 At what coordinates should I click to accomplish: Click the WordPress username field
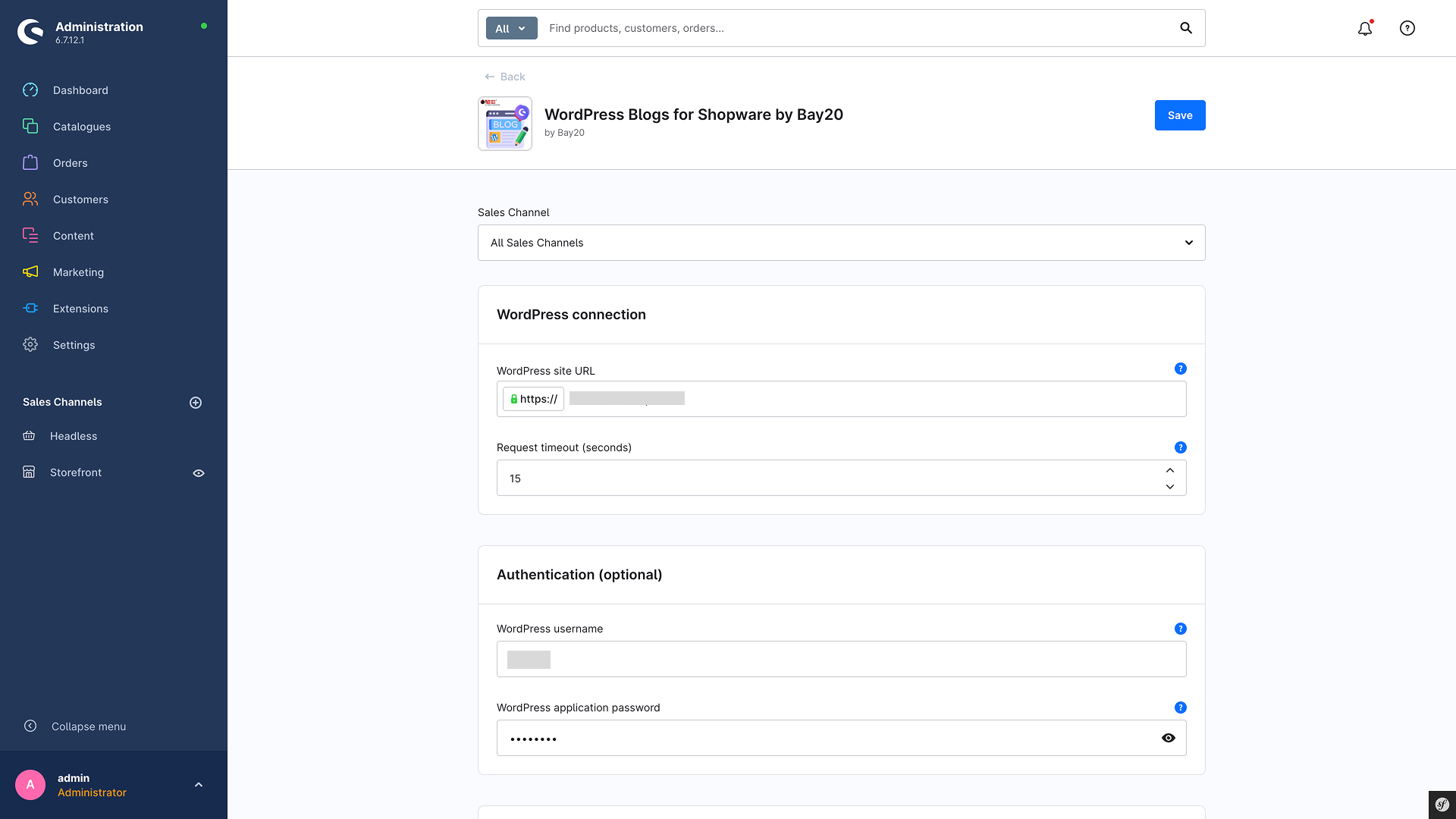(x=842, y=659)
